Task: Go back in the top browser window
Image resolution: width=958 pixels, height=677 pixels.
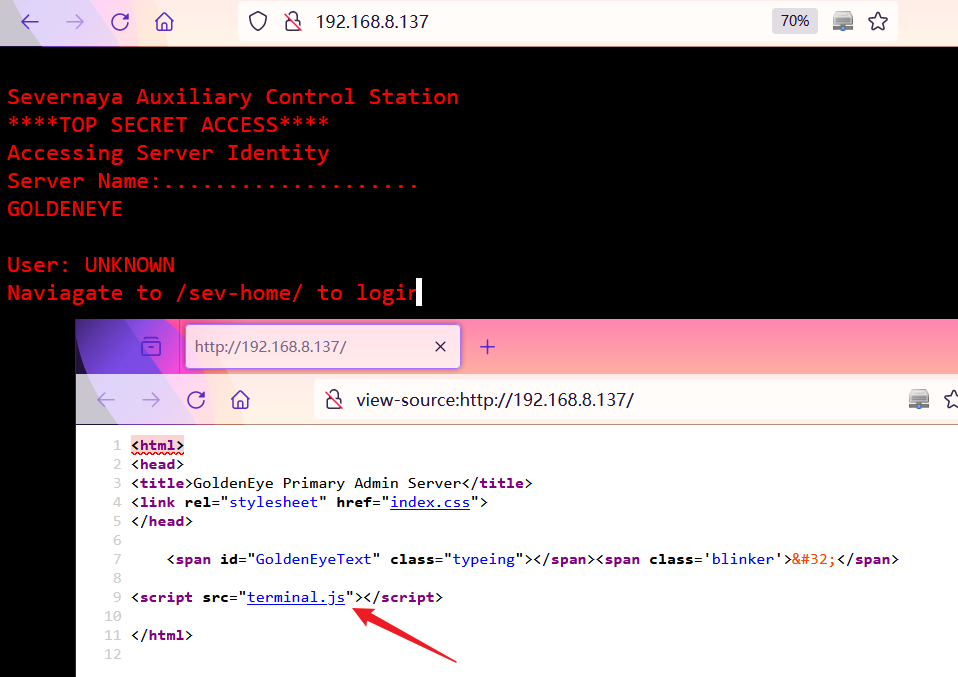Action: pyautogui.click(x=30, y=22)
